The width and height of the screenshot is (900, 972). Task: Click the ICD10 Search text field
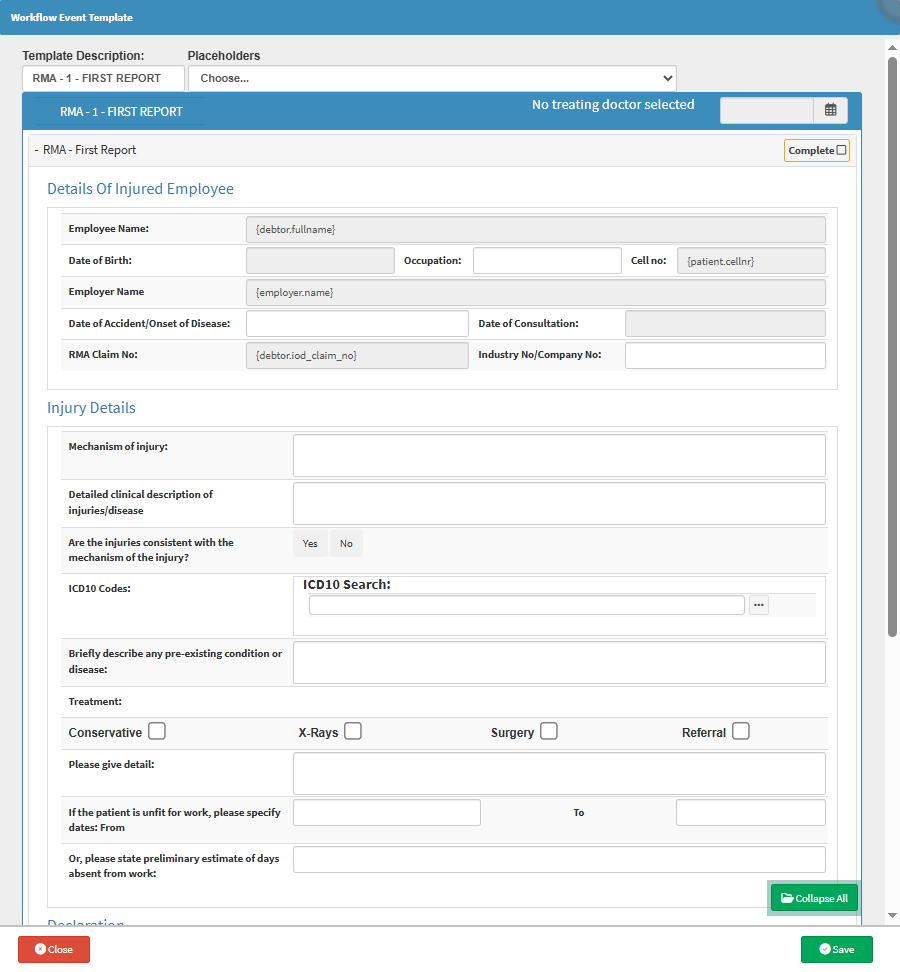point(526,605)
